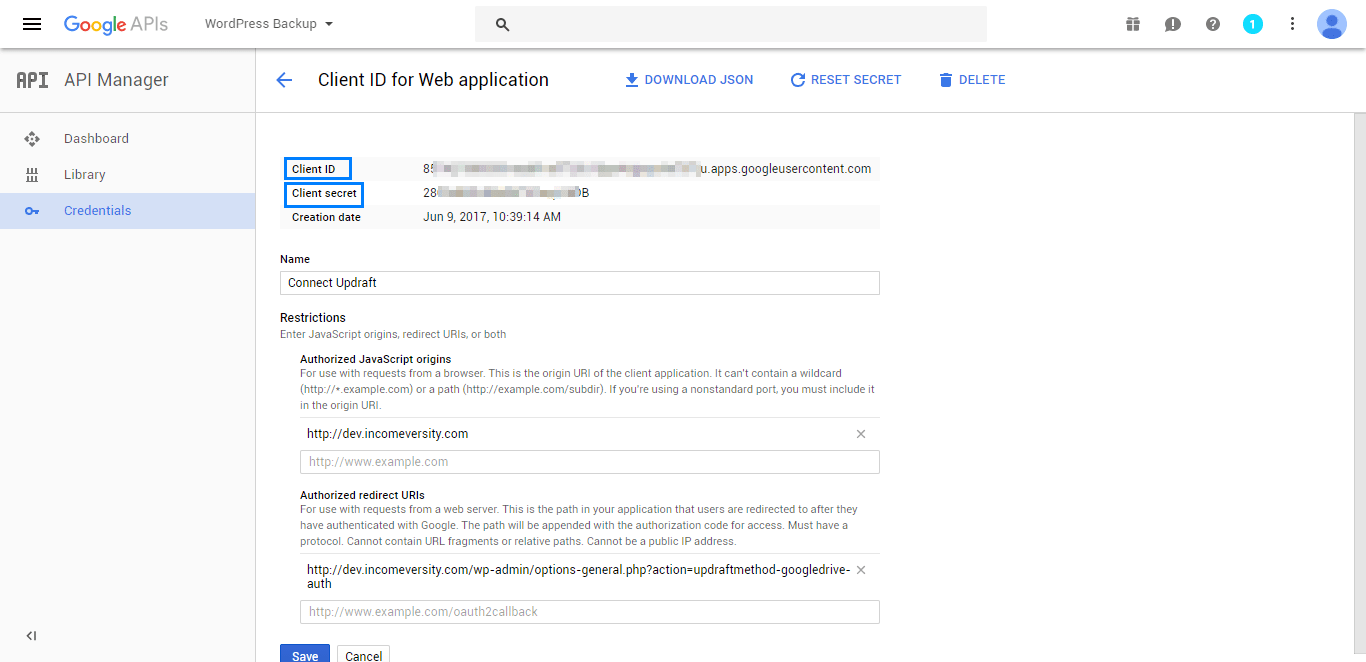Open the three-dot more options menu
Screen dimensions: 1366x662
[1292, 24]
